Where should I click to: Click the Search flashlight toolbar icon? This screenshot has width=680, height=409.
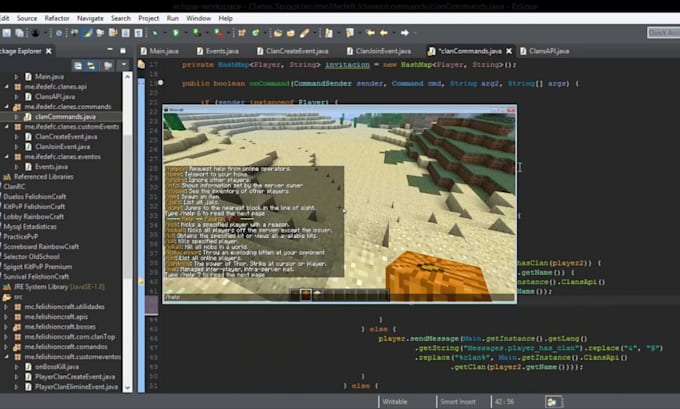(304, 33)
